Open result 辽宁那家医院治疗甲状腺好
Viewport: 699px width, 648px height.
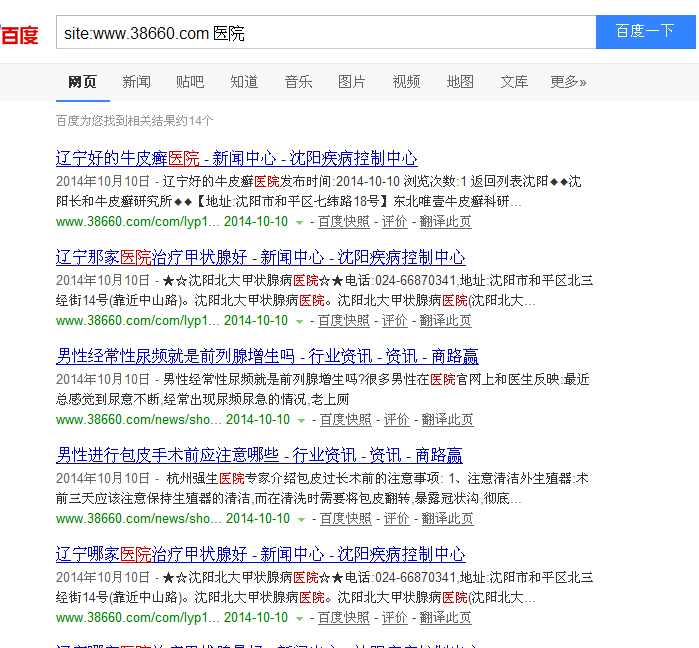[x=260, y=258]
